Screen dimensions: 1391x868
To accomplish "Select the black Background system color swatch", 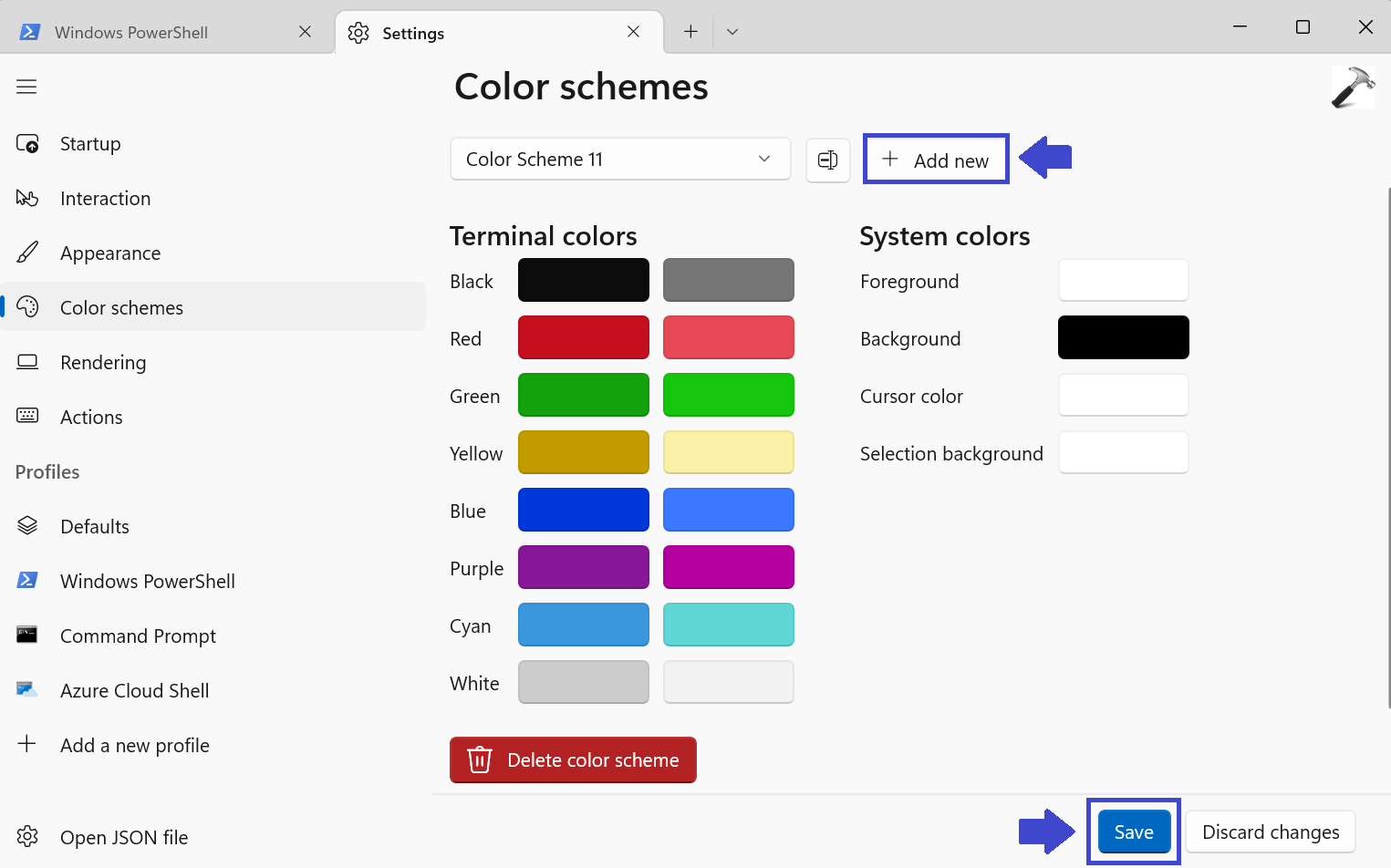I will 1123,338.
